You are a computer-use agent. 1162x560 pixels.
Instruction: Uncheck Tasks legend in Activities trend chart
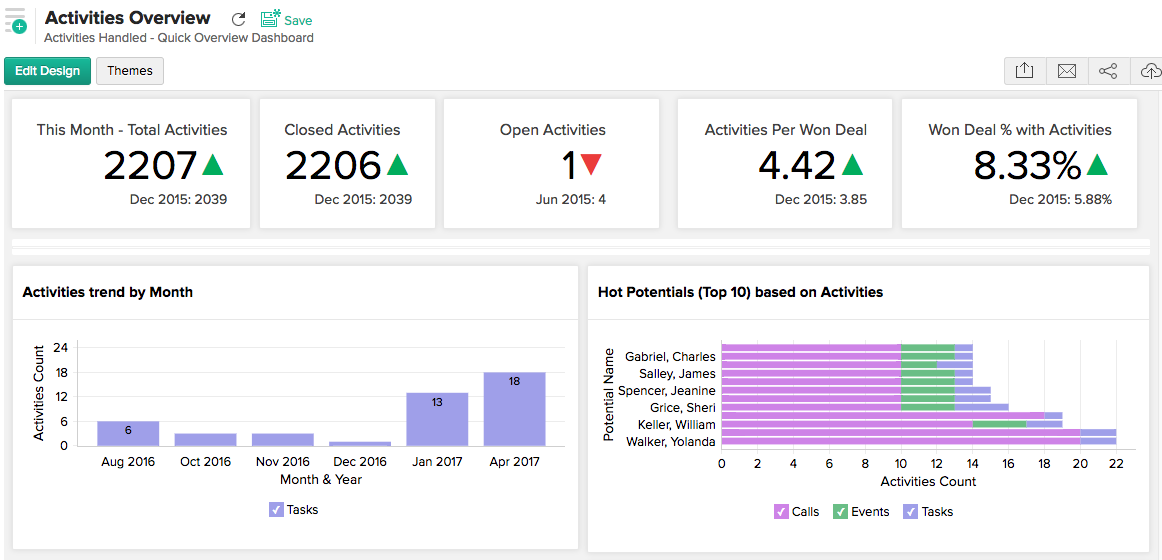pos(277,510)
